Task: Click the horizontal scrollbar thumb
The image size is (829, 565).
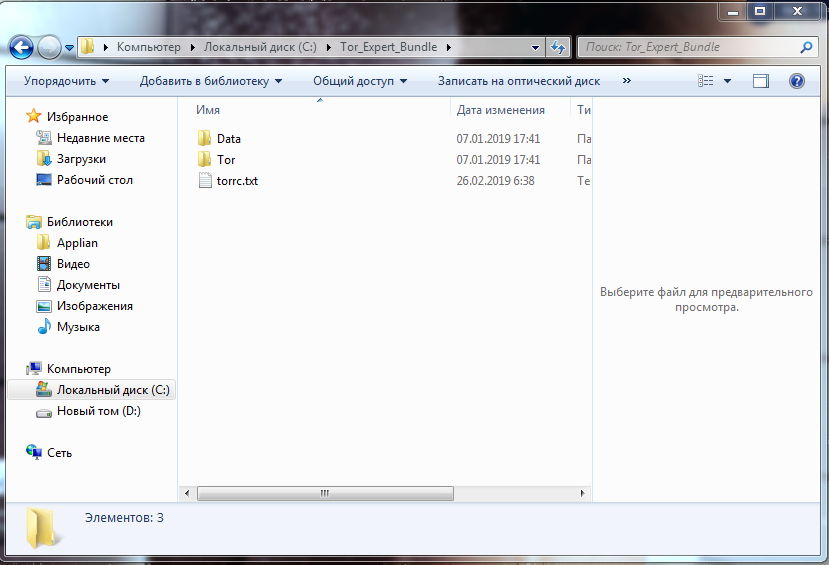Action: 325,493
